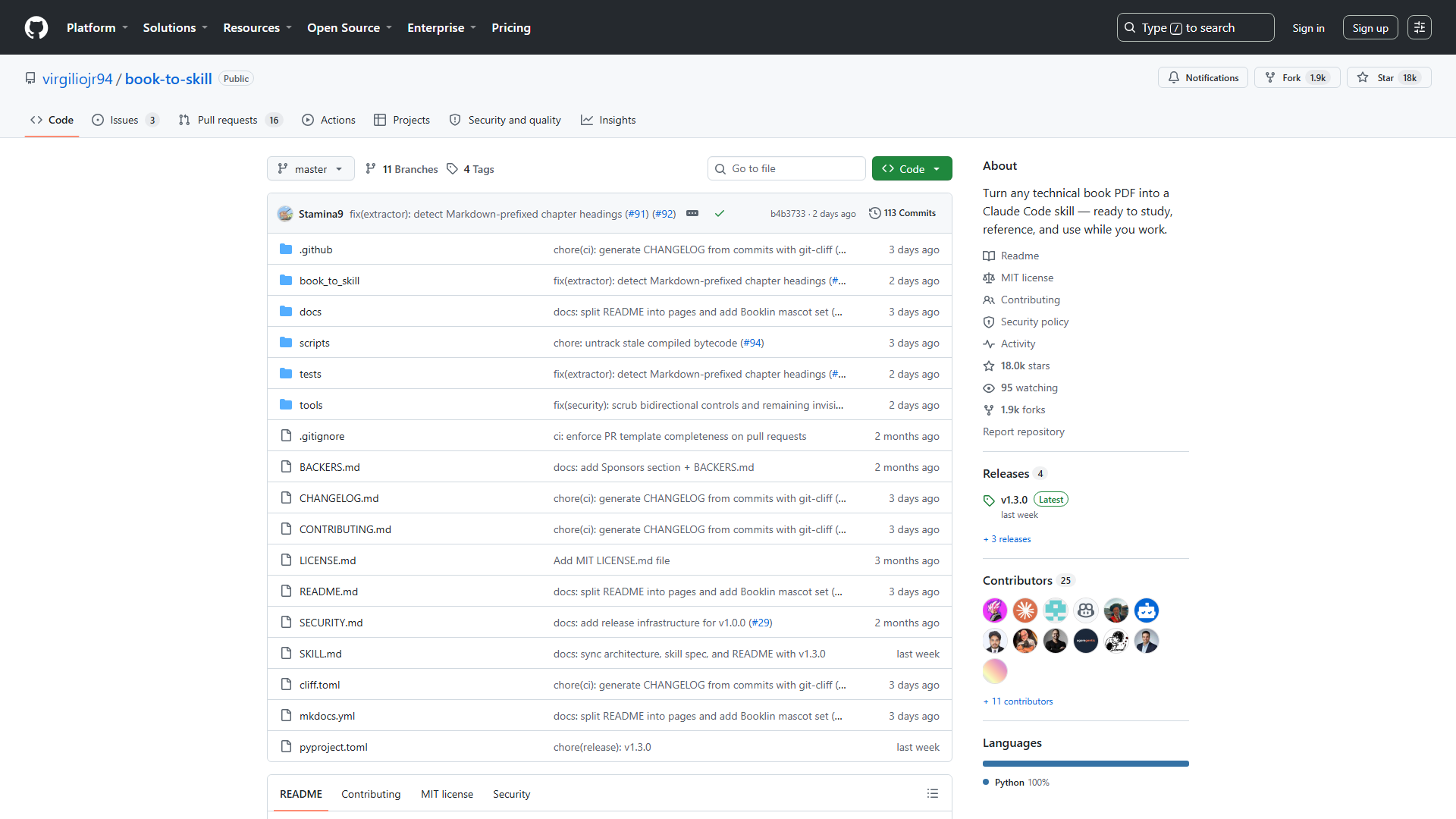This screenshot has height=819, width=1456.
Task: Open the 18.0k stars link
Action: point(1025,366)
